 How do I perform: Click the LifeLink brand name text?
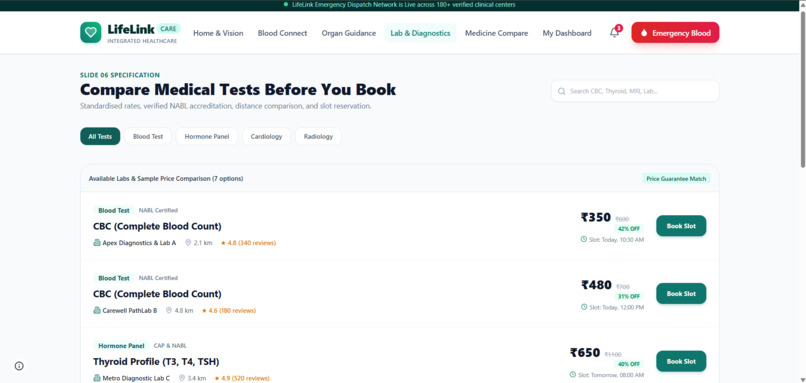point(131,29)
